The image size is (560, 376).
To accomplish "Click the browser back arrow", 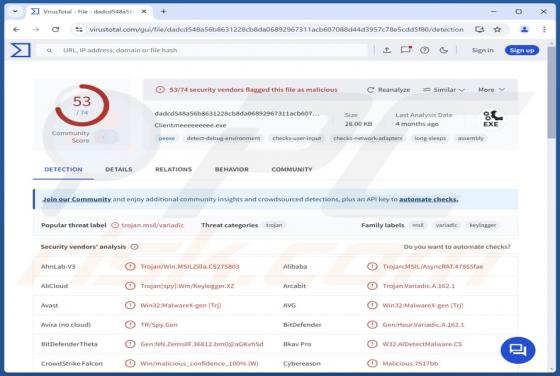I will 16,30.
